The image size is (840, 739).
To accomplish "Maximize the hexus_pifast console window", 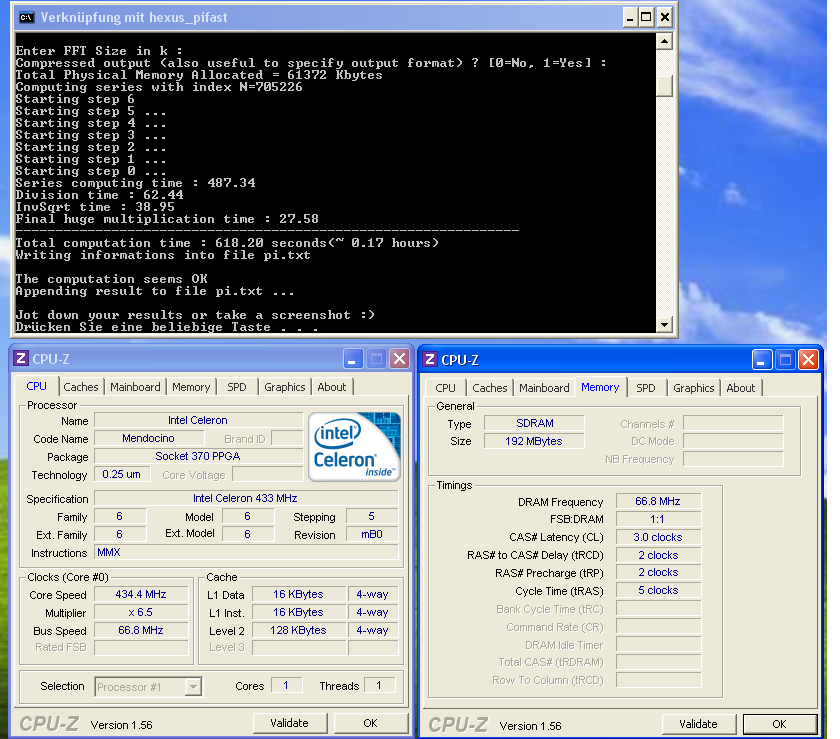I will click(x=647, y=18).
